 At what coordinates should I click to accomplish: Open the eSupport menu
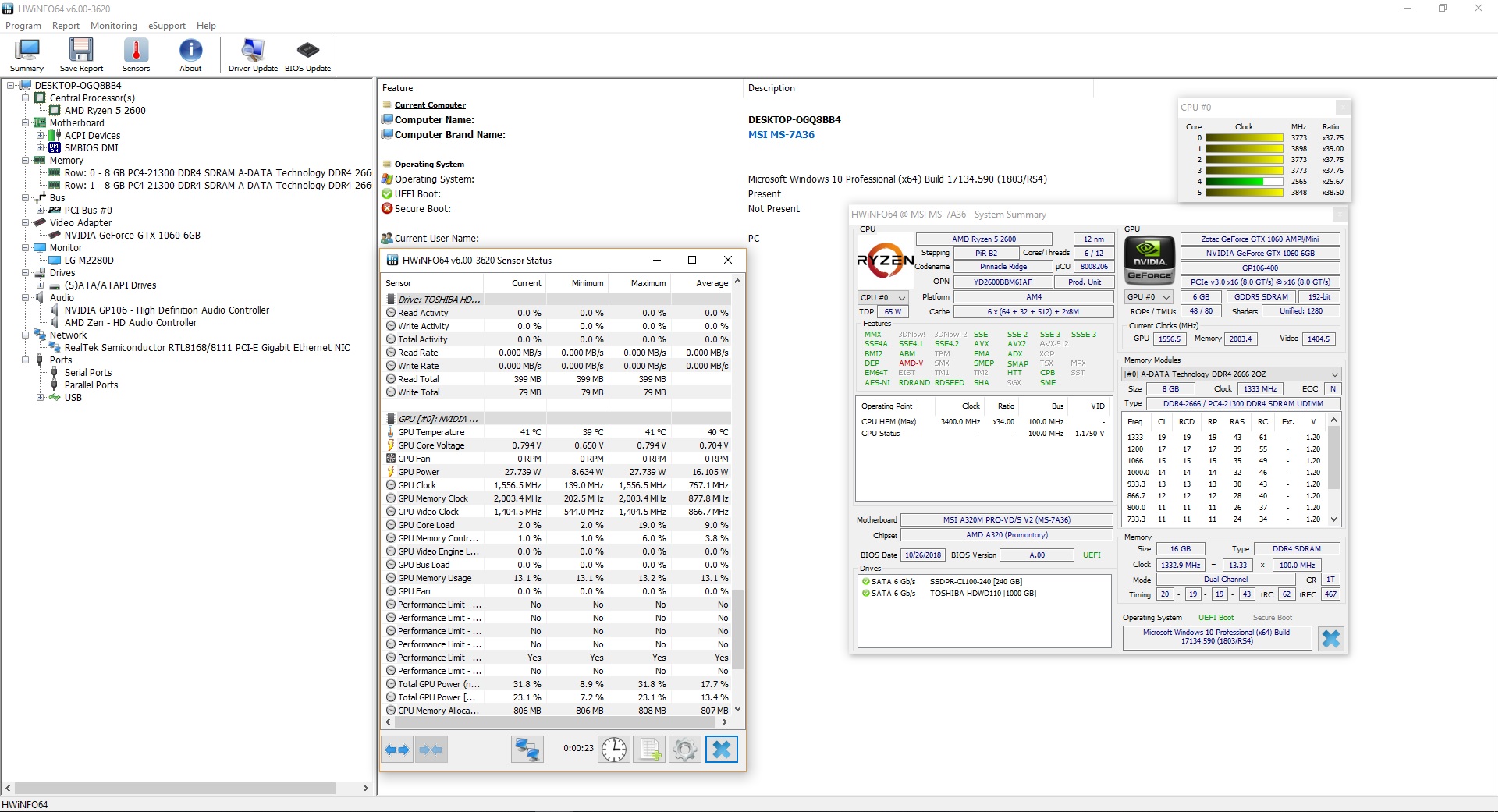pos(167,26)
